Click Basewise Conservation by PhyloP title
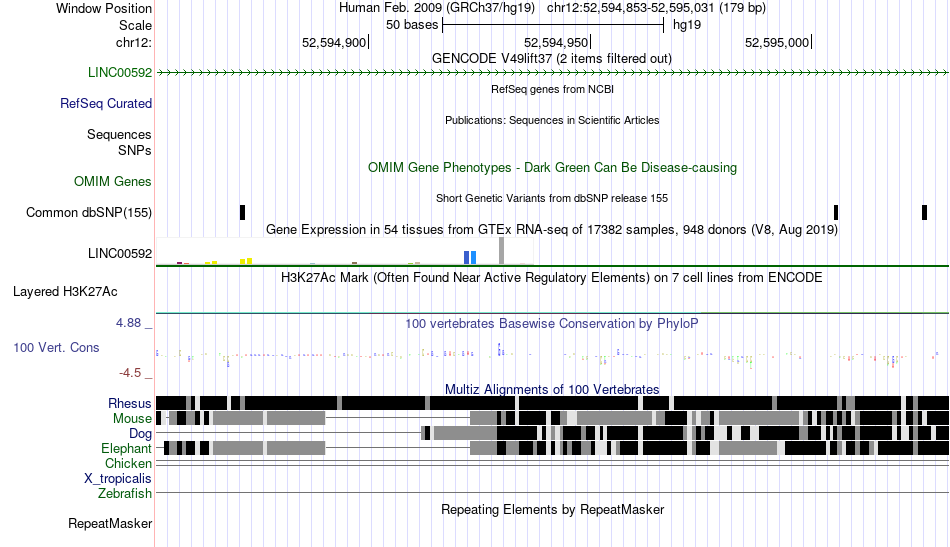The height and width of the screenshot is (547, 950). (x=552, y=323)
